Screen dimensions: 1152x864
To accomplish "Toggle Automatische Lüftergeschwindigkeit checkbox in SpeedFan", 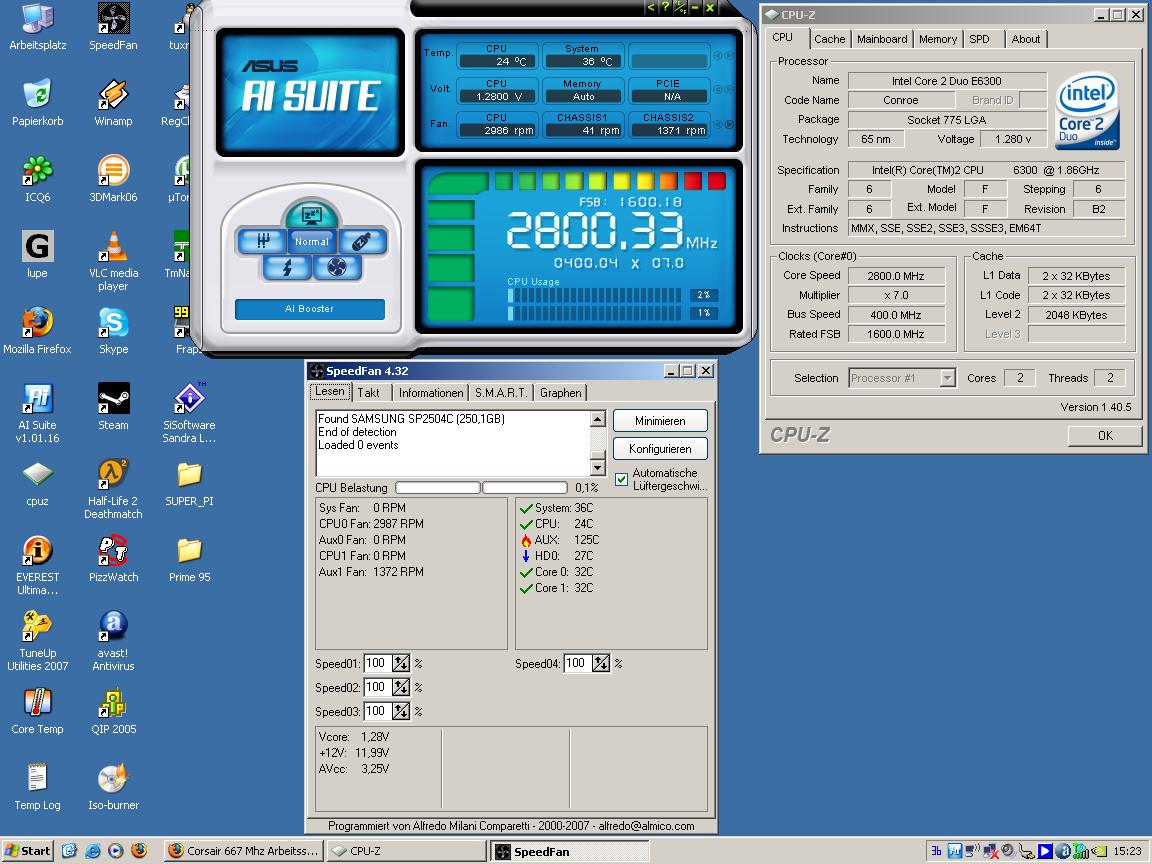I will click(622, 479).
